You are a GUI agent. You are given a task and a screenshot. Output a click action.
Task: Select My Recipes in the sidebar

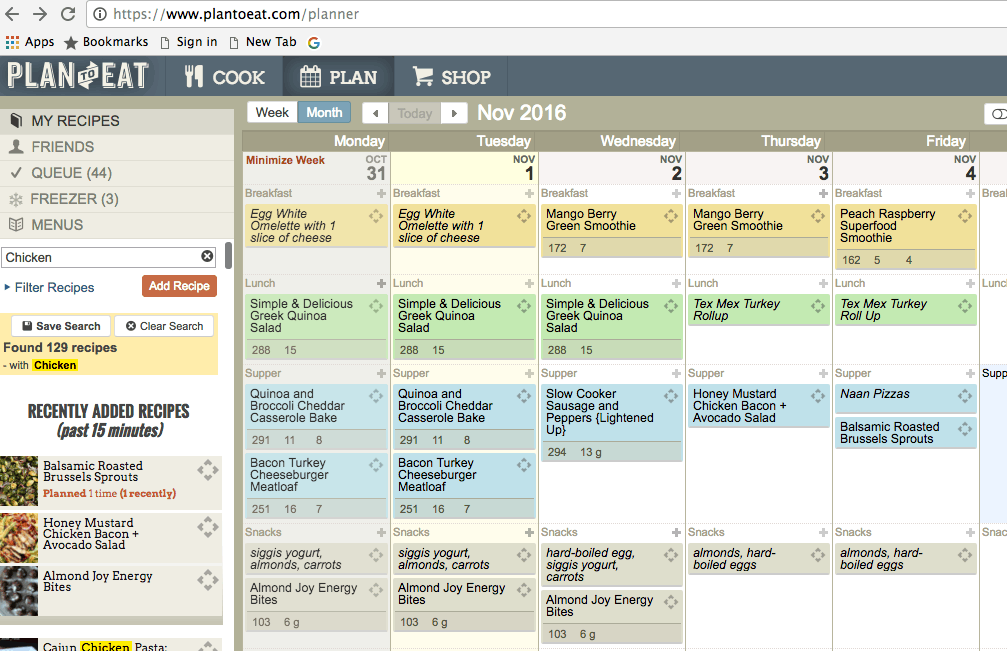[117, 121]
